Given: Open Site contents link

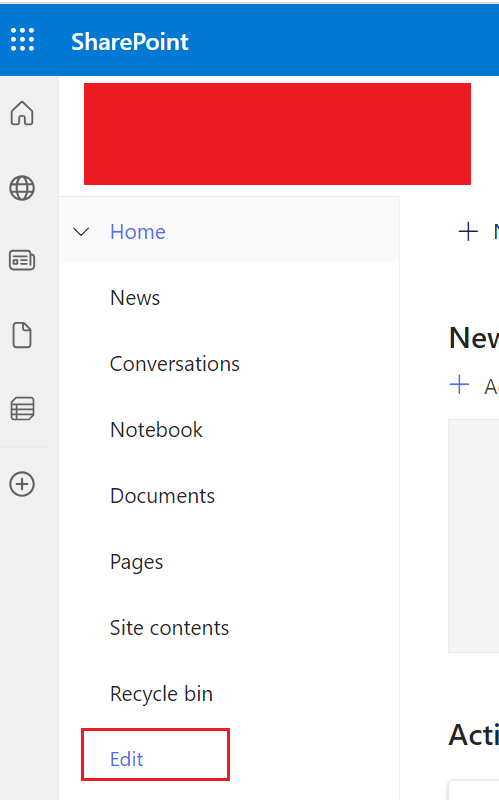Looking at the screenshot, I should click(x=169, y=628).
